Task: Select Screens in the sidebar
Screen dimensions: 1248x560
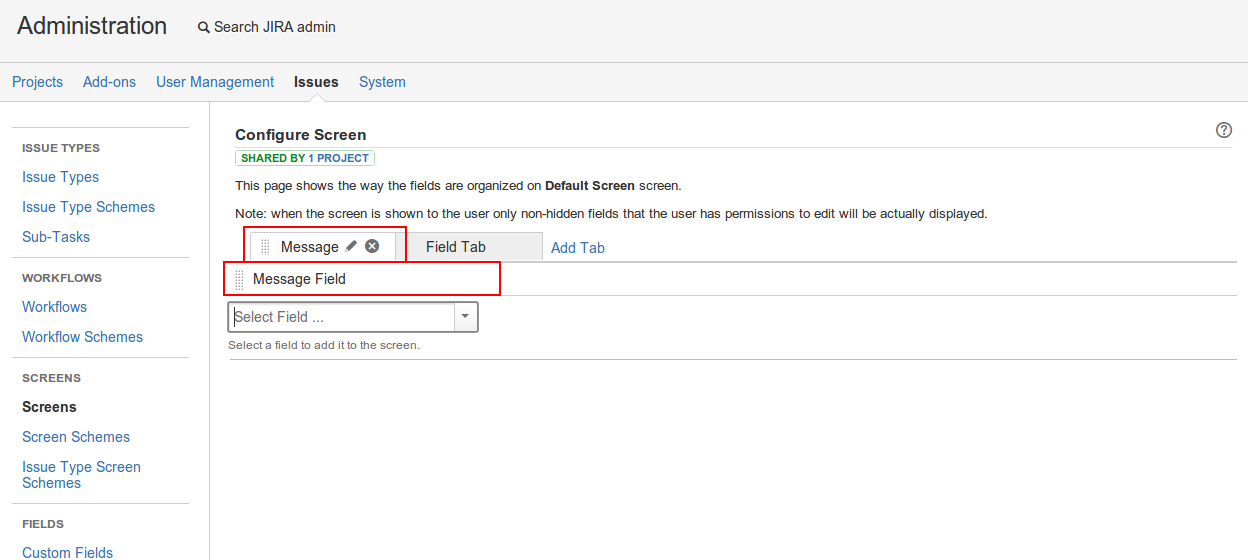Action: tap(49, 407)
